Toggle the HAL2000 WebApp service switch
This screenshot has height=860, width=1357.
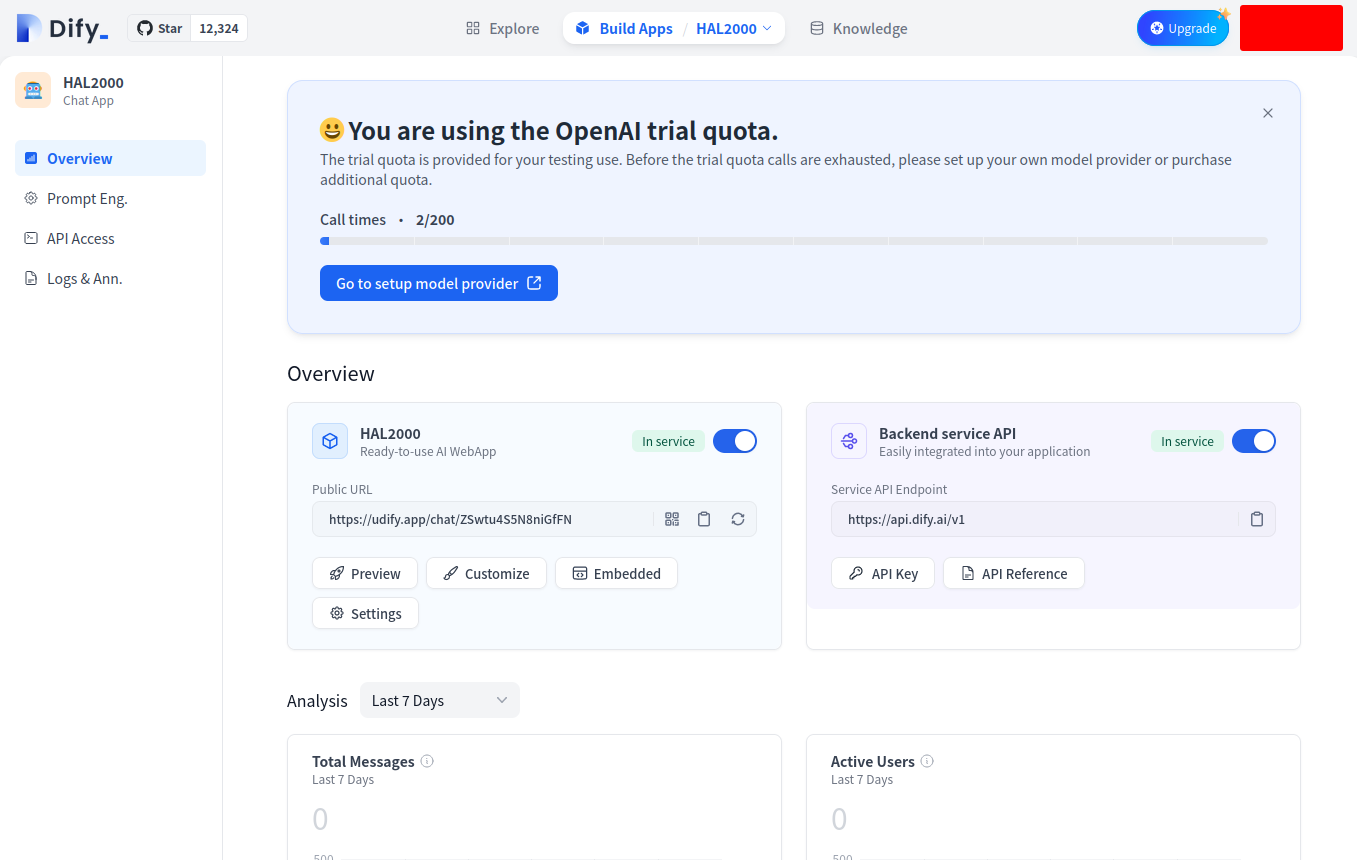735,441
